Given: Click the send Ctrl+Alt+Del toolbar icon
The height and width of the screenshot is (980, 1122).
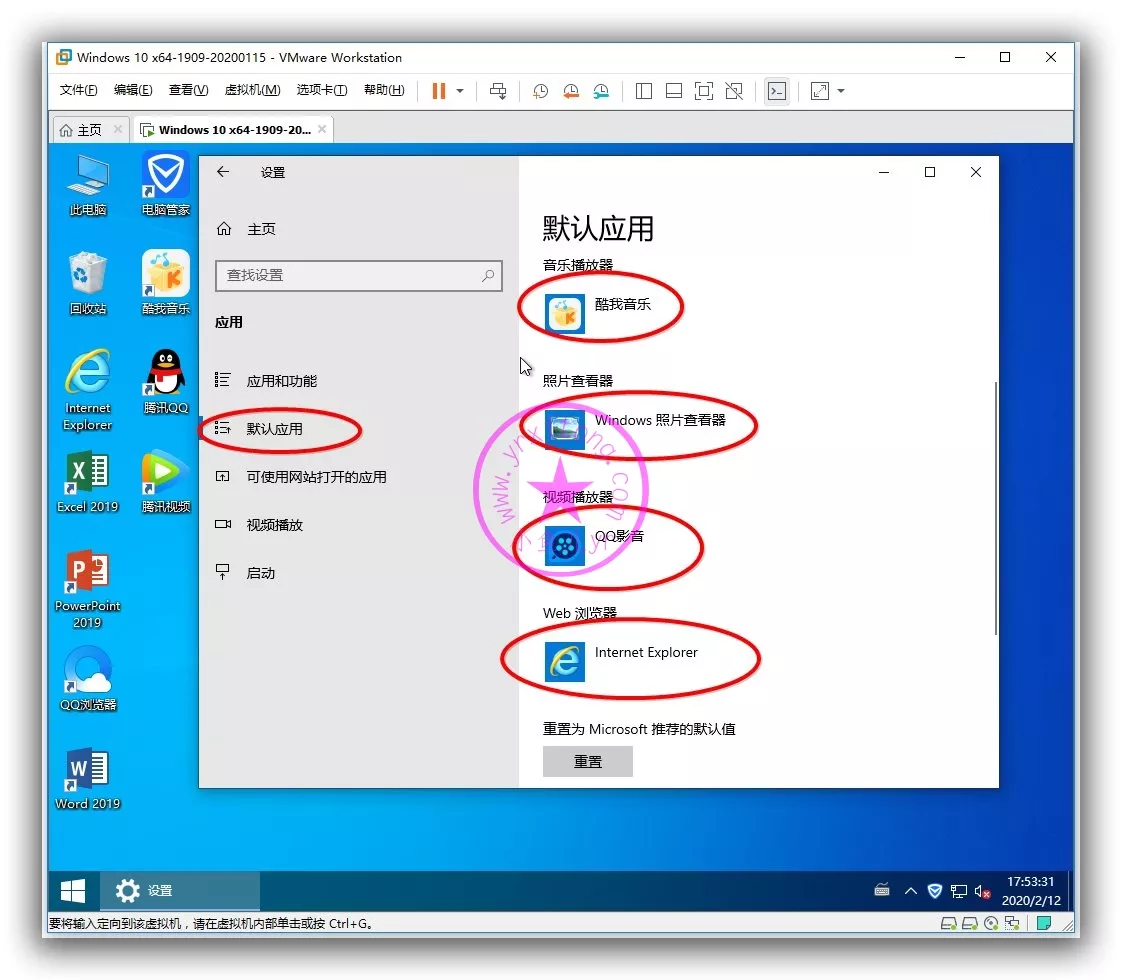Looking at the screenshot, I should (498, 91).
